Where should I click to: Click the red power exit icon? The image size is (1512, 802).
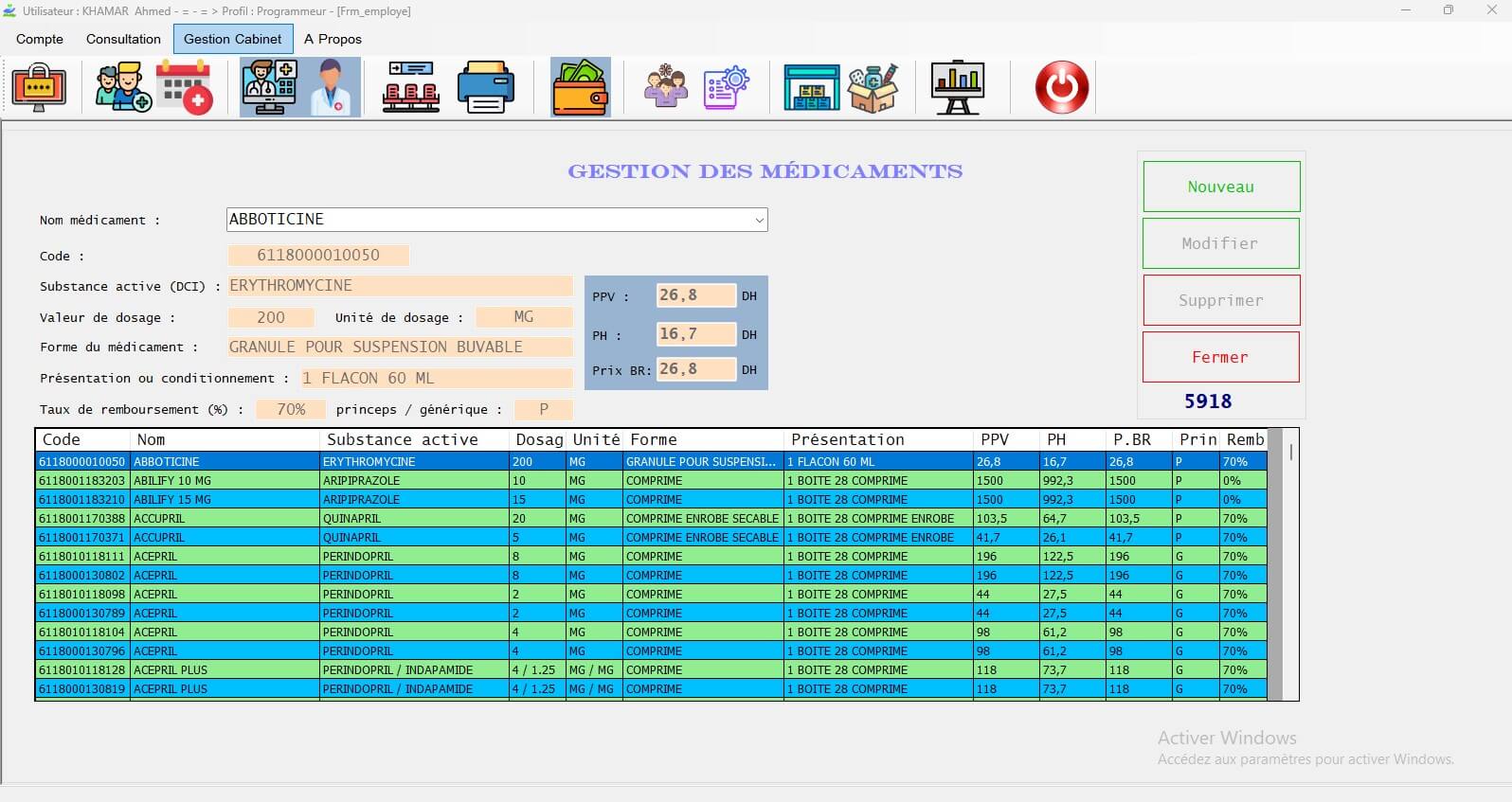pyautogui.click(x=1062, y=87)
